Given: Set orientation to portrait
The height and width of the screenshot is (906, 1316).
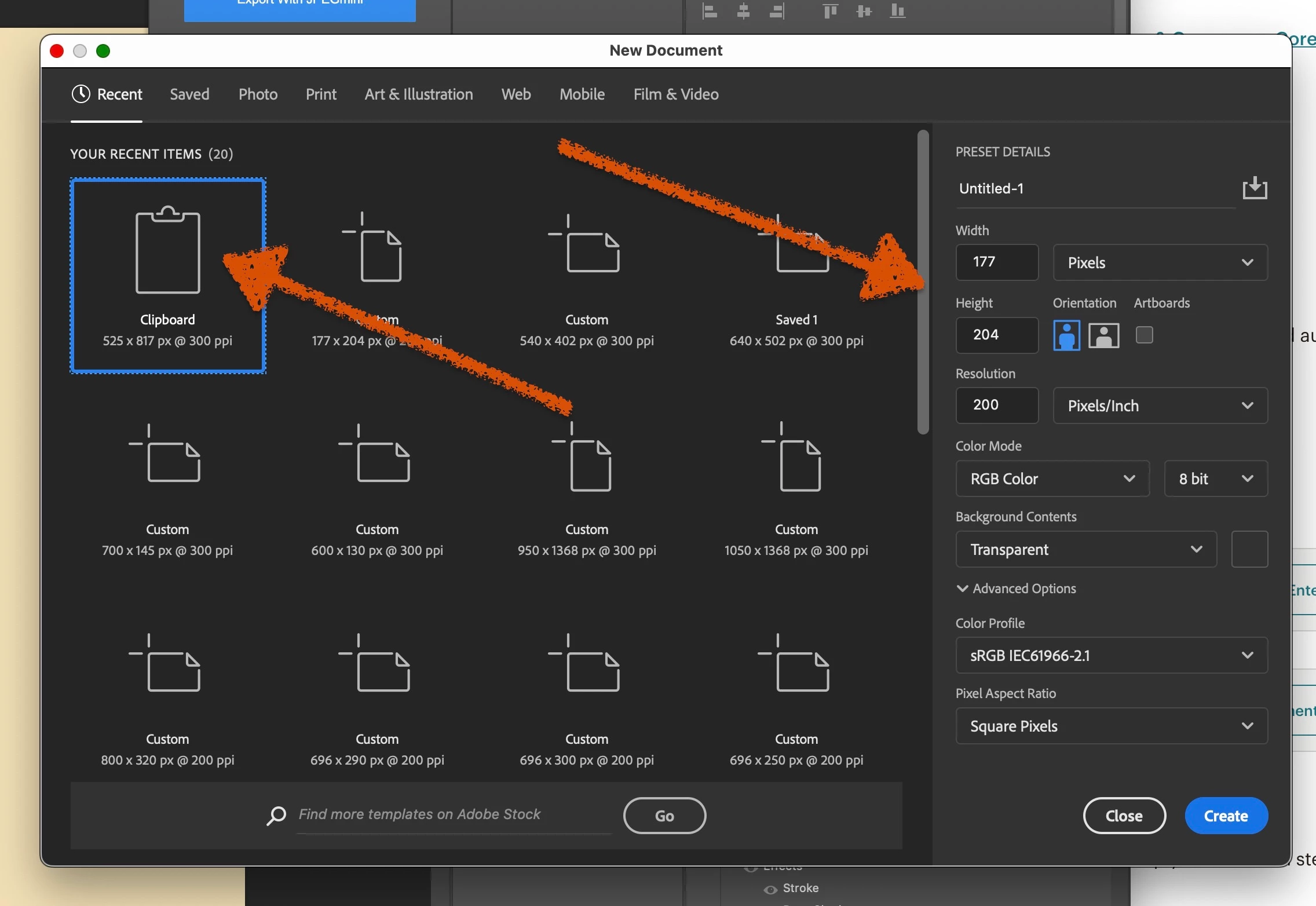Looking at the screenshot, I should (x=1066, y=335).
